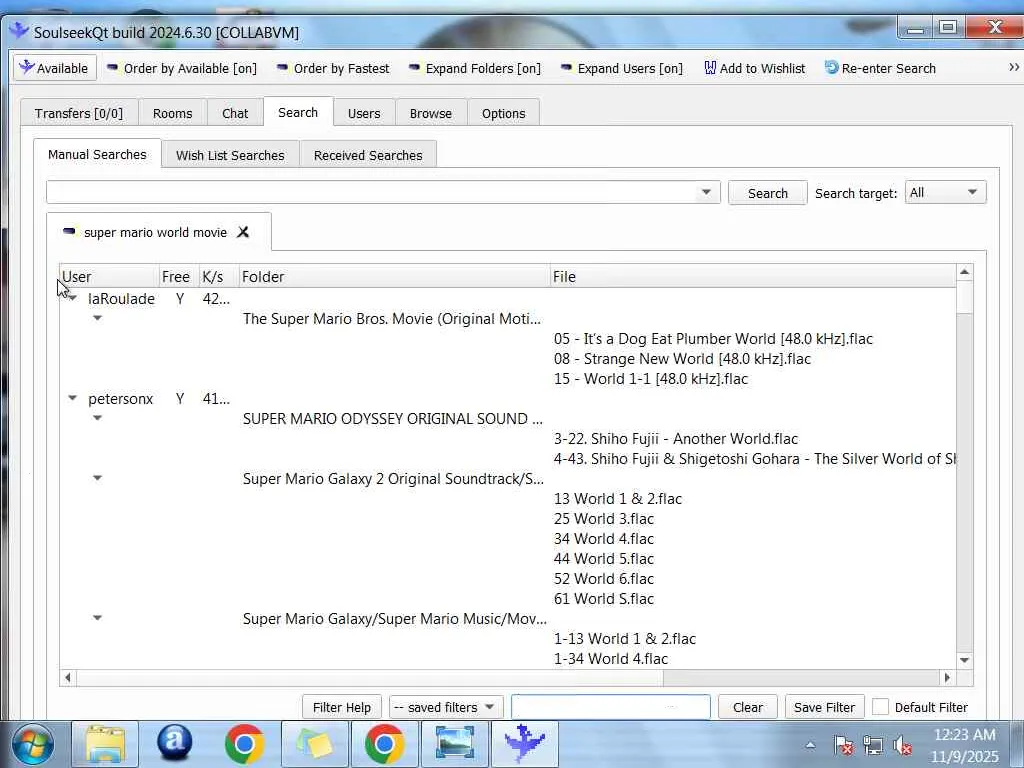Screen dimensions: 1024x768
Task: Select the Wish List Searches subtab
Action: pos(230,155)
